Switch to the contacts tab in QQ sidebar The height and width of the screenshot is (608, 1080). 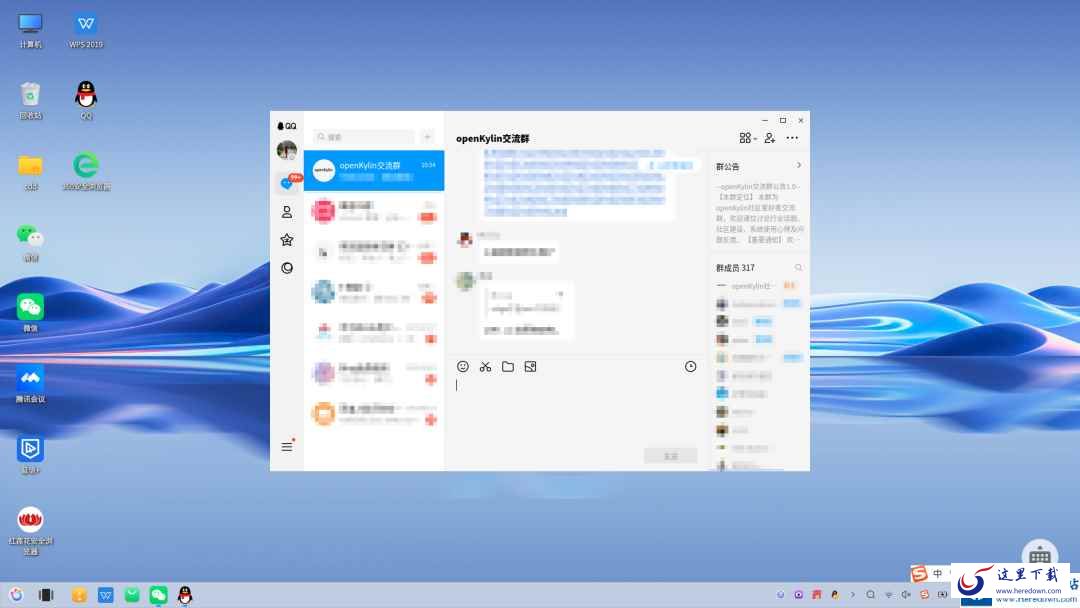point(287,212)
